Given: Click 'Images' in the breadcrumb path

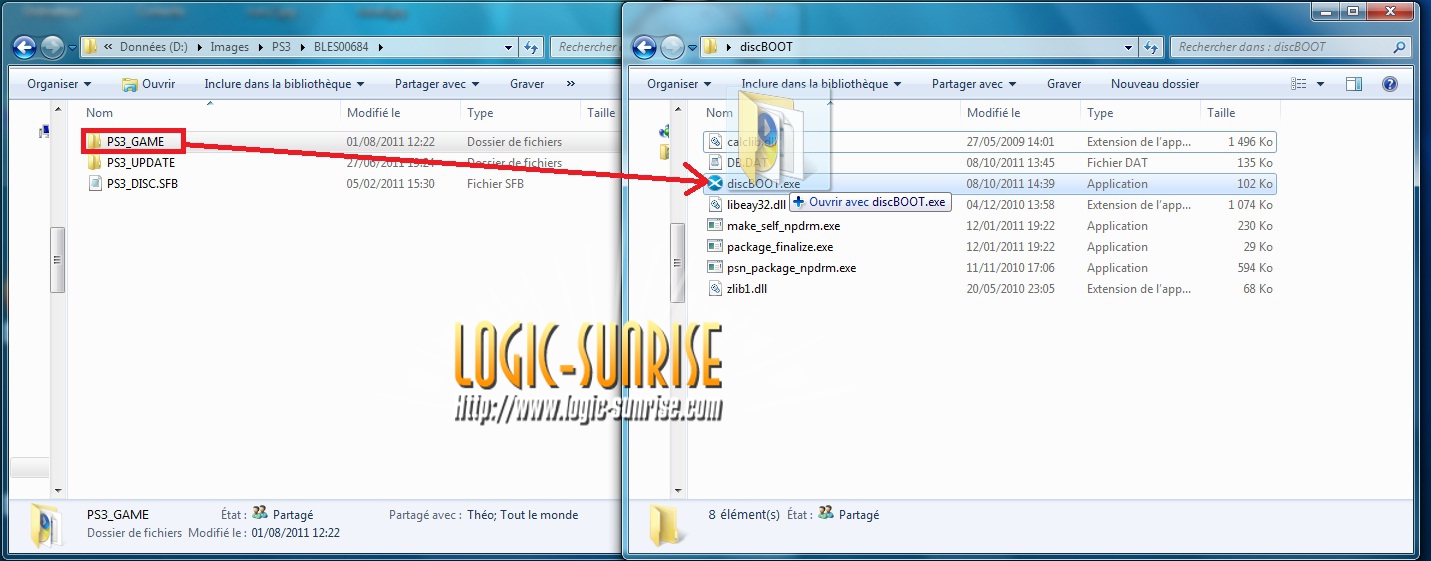Looking at the screenshot, I should 230,47.
